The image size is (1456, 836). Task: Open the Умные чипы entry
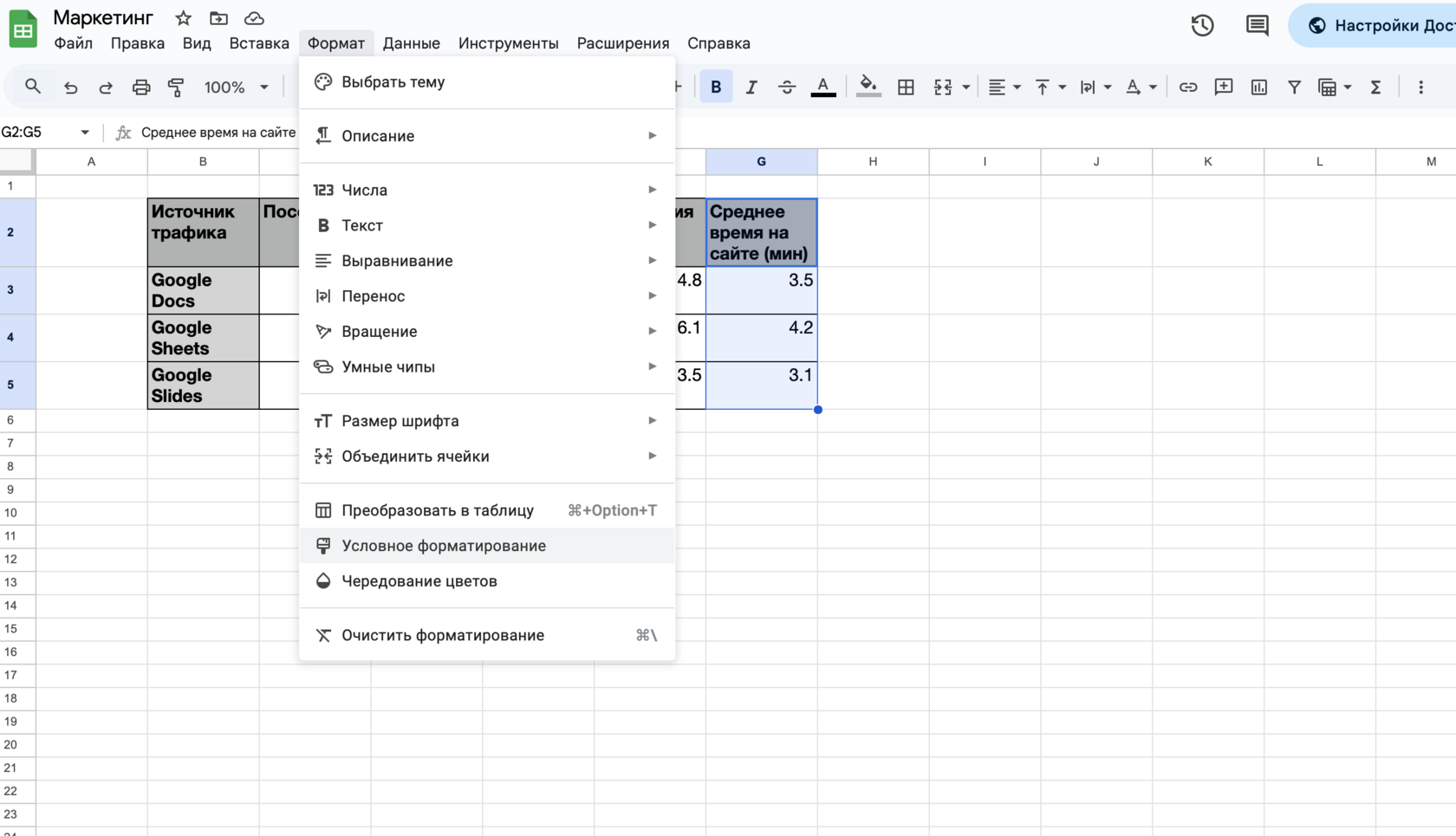pyautogui.click(x=487, y=367)
